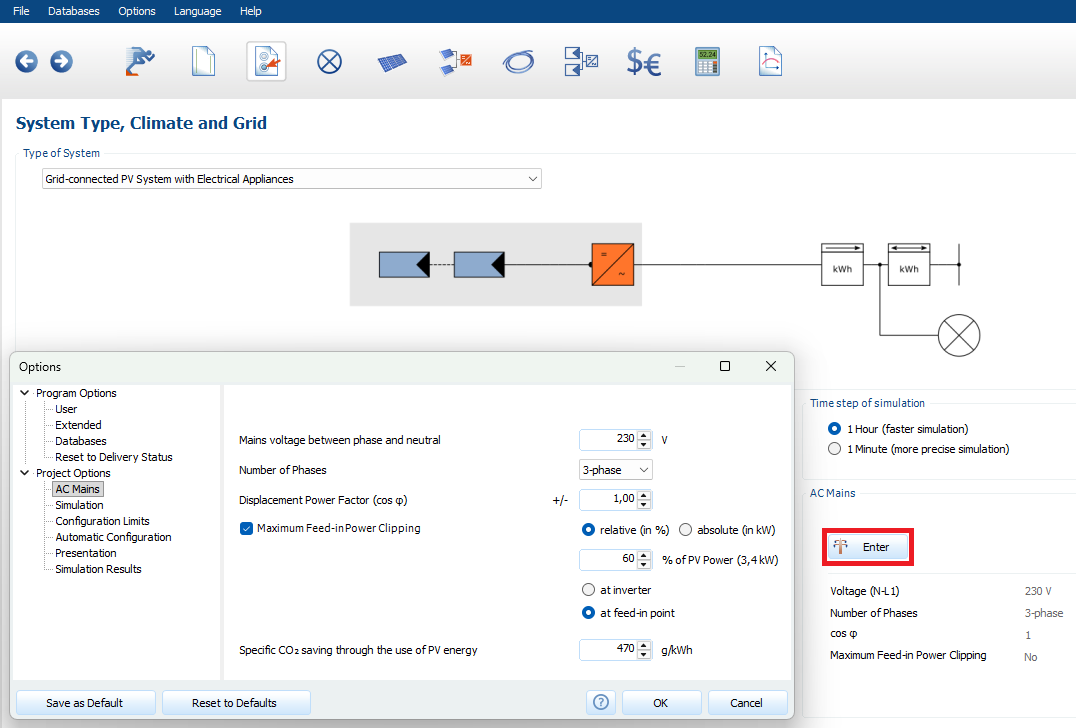Open the PV modules panel icon

tap(392, 62)
